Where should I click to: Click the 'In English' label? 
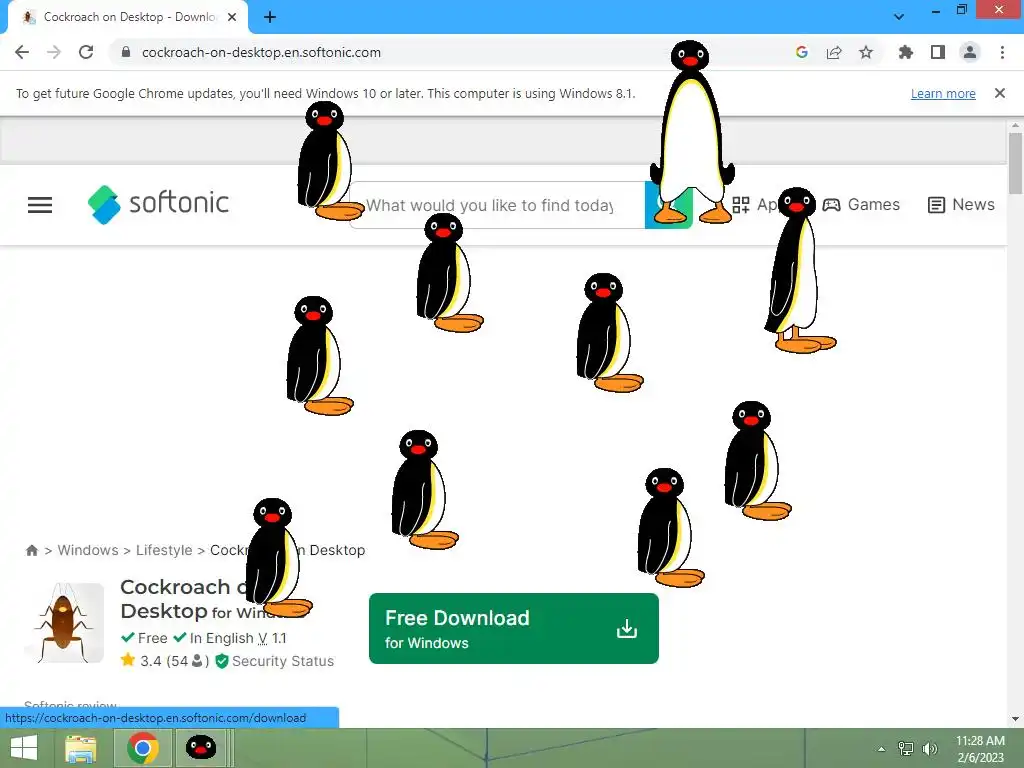(x=221, y=638)
